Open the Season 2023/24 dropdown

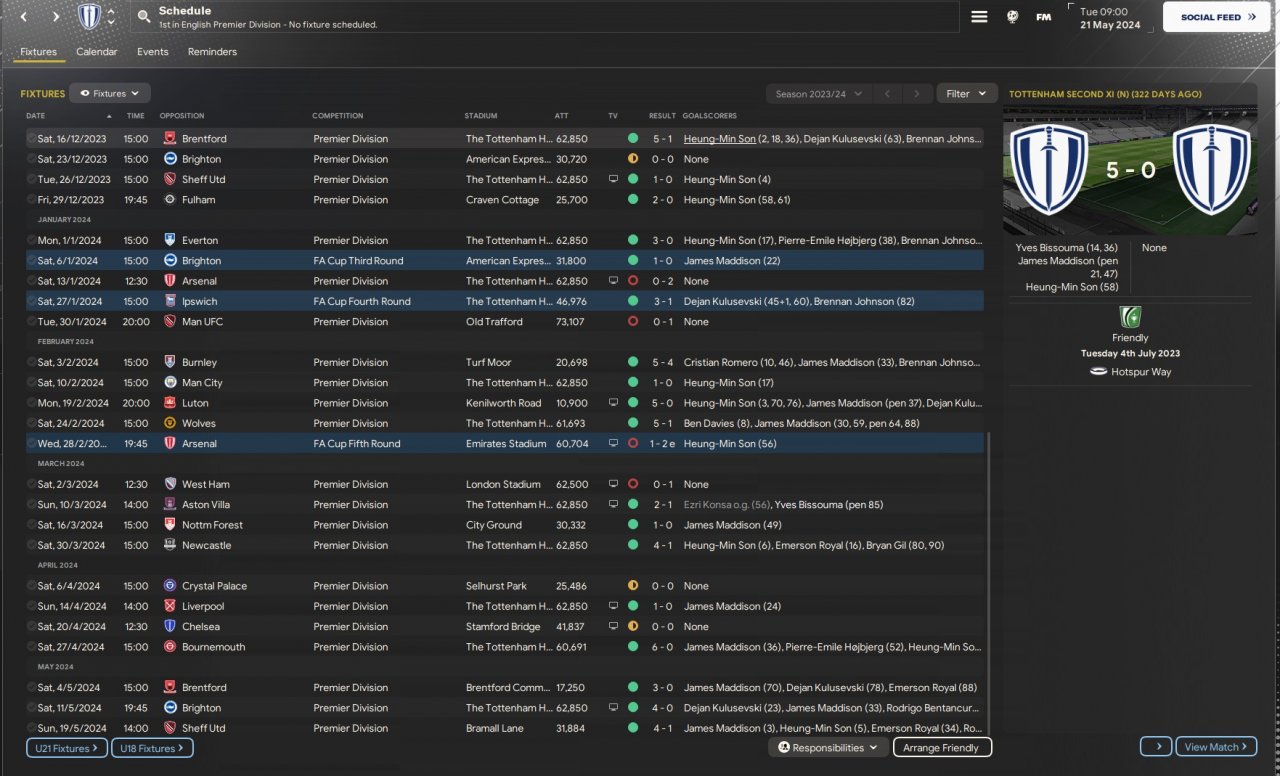pos(819,94)
